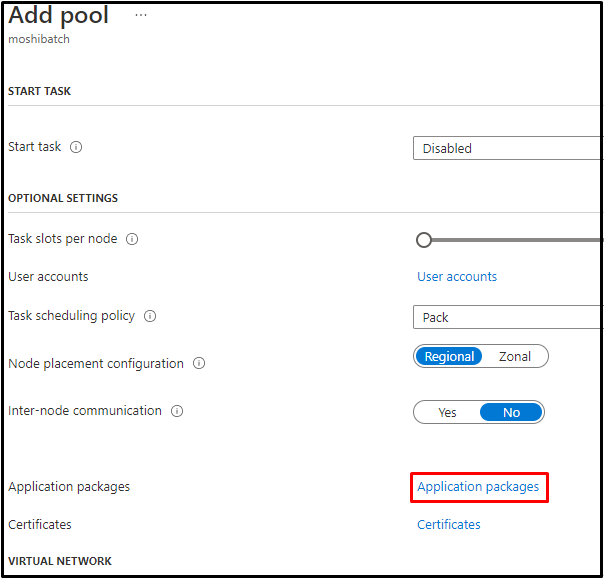
Task: Select Regional node placement
Action: click(449, 356)
